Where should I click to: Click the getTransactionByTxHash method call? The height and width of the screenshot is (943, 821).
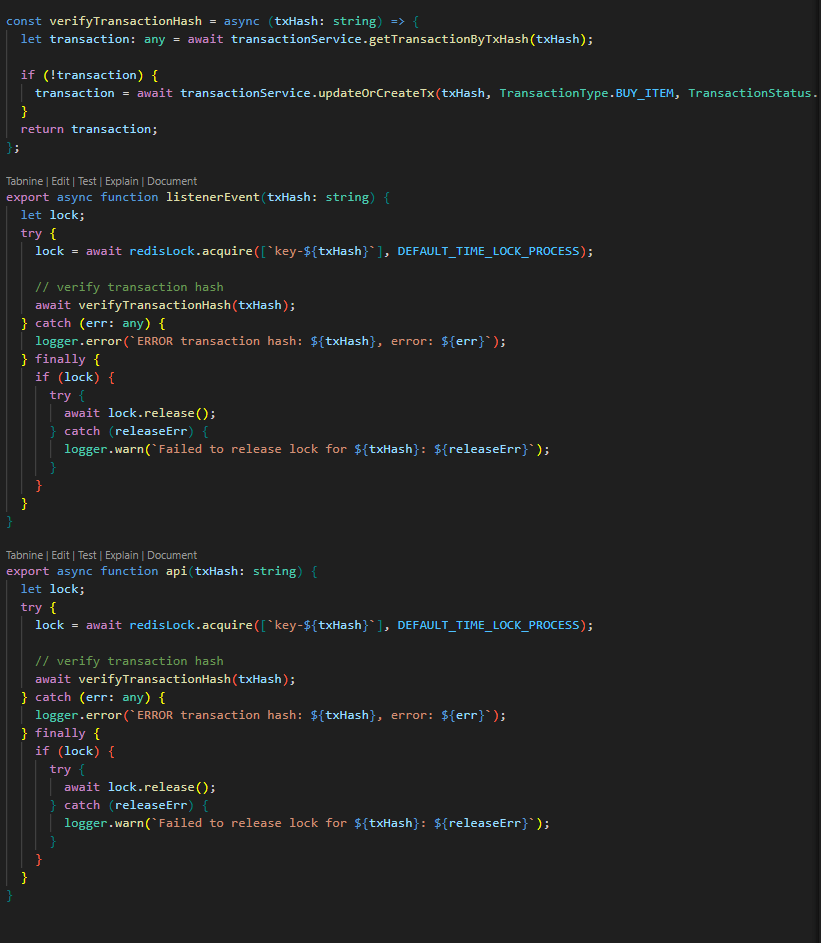point(449,39)
